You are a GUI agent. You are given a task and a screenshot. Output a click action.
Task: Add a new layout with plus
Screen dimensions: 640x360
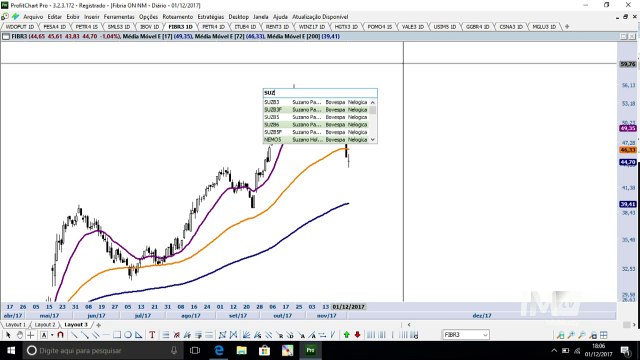[x=98, y=325]
